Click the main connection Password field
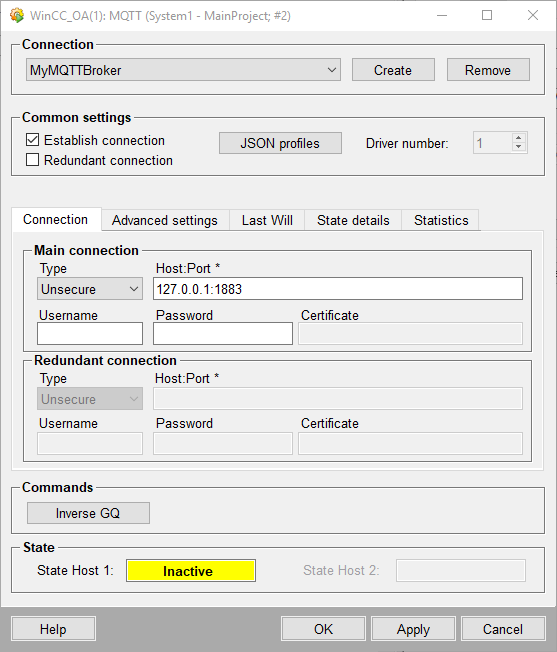Viewport: 557px width, 652px height. [223, 333]
